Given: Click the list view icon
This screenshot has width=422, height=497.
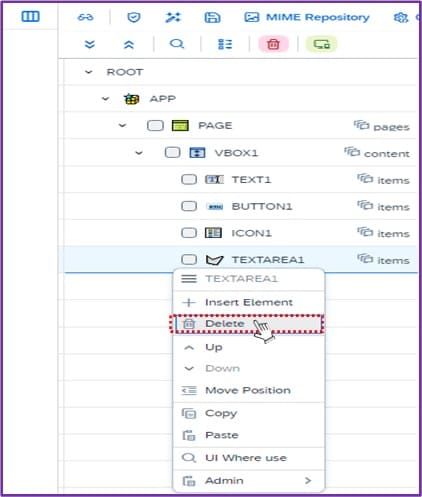Looking at the screenshot, I should tap(225, 44).
